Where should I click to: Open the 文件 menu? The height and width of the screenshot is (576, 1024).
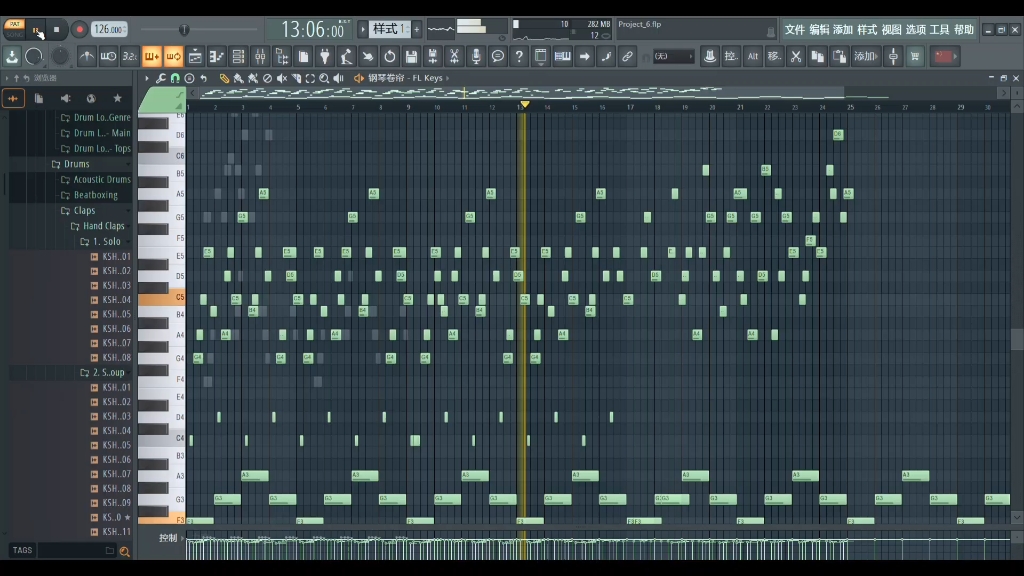[x=794, y=29]
